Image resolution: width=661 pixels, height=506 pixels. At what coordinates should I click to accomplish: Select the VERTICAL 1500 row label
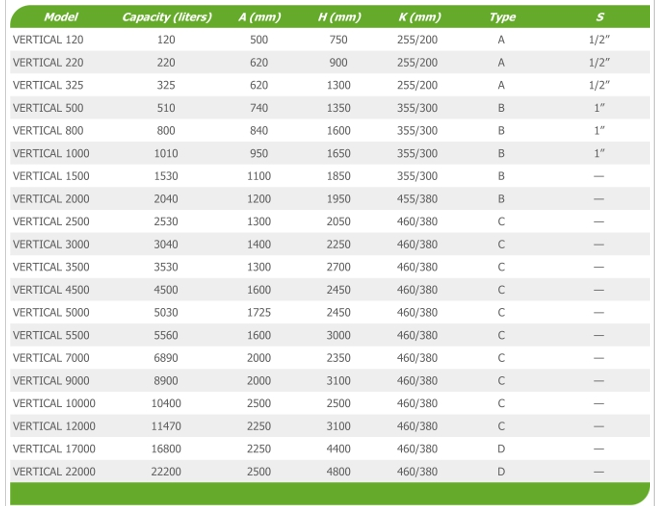[51, 176]
